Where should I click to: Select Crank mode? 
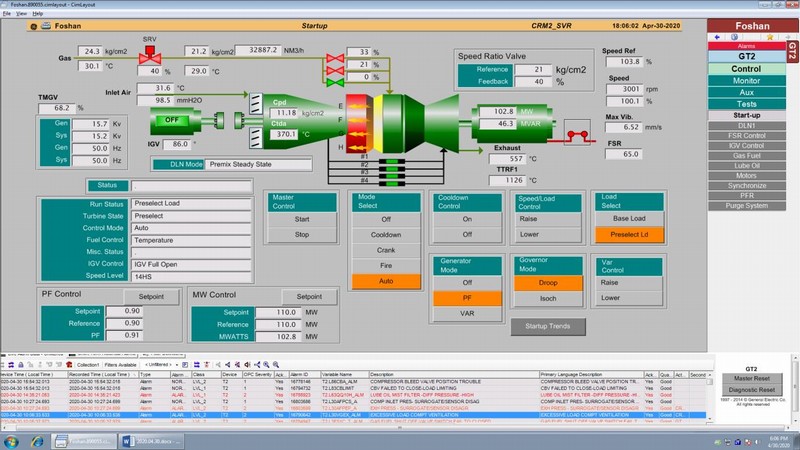(x=386, y=250)
